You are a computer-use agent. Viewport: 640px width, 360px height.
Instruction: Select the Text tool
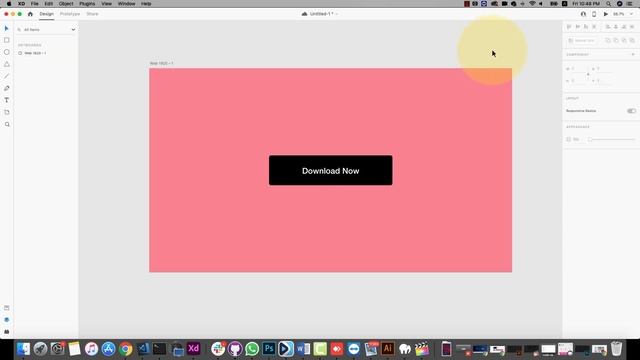[7, 100]
